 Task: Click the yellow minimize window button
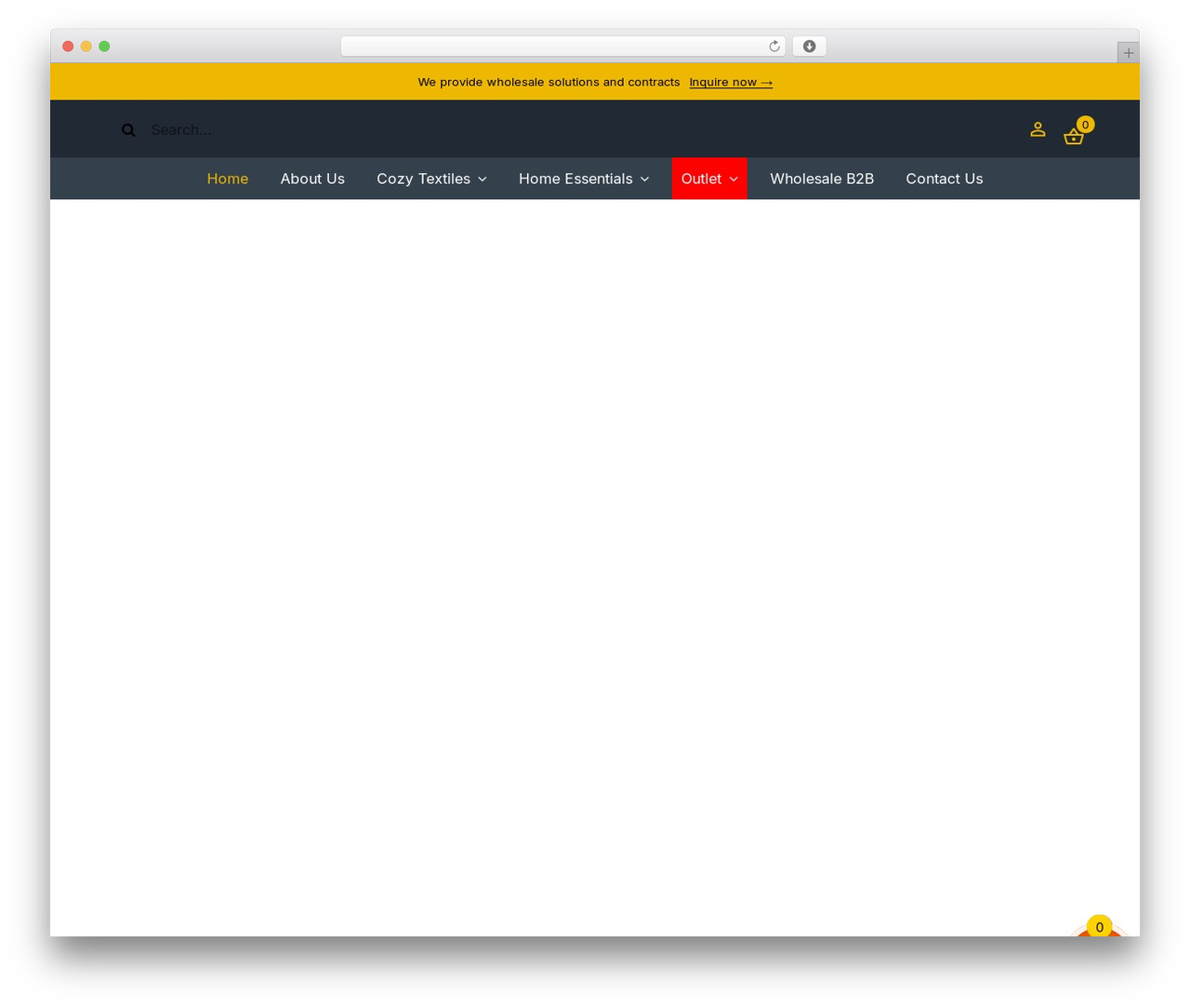[86, 46]
